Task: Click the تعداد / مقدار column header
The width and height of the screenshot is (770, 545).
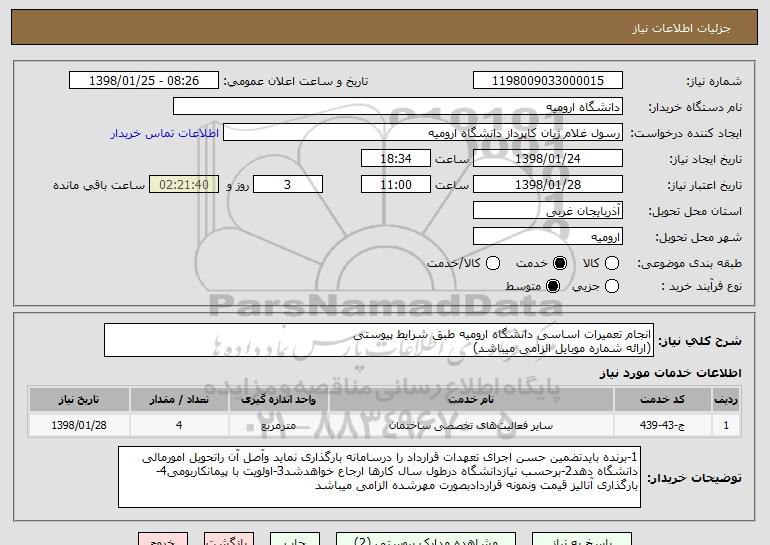Action: [x=179, y=400]
